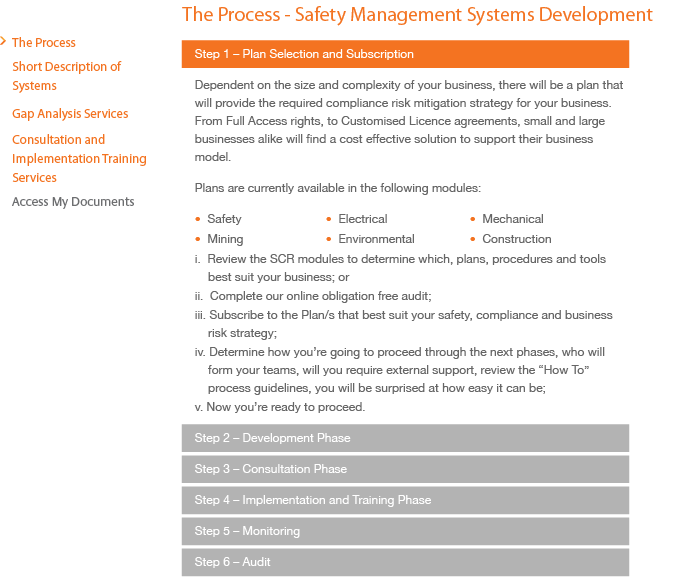675x579 pixels.
Task: Click the Safety module bullet text
Action: click(224, 219)
